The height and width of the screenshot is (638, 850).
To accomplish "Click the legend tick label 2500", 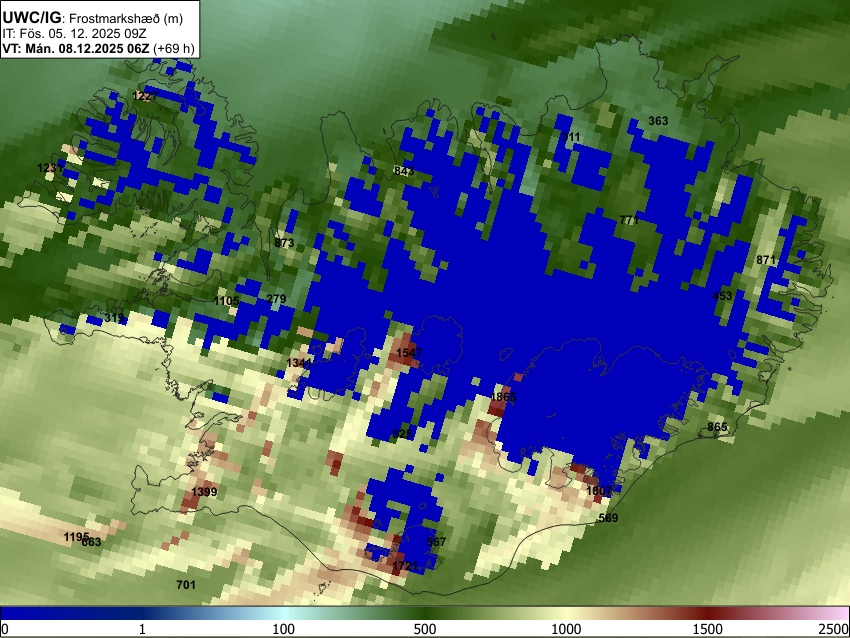I will coord(834,629).
